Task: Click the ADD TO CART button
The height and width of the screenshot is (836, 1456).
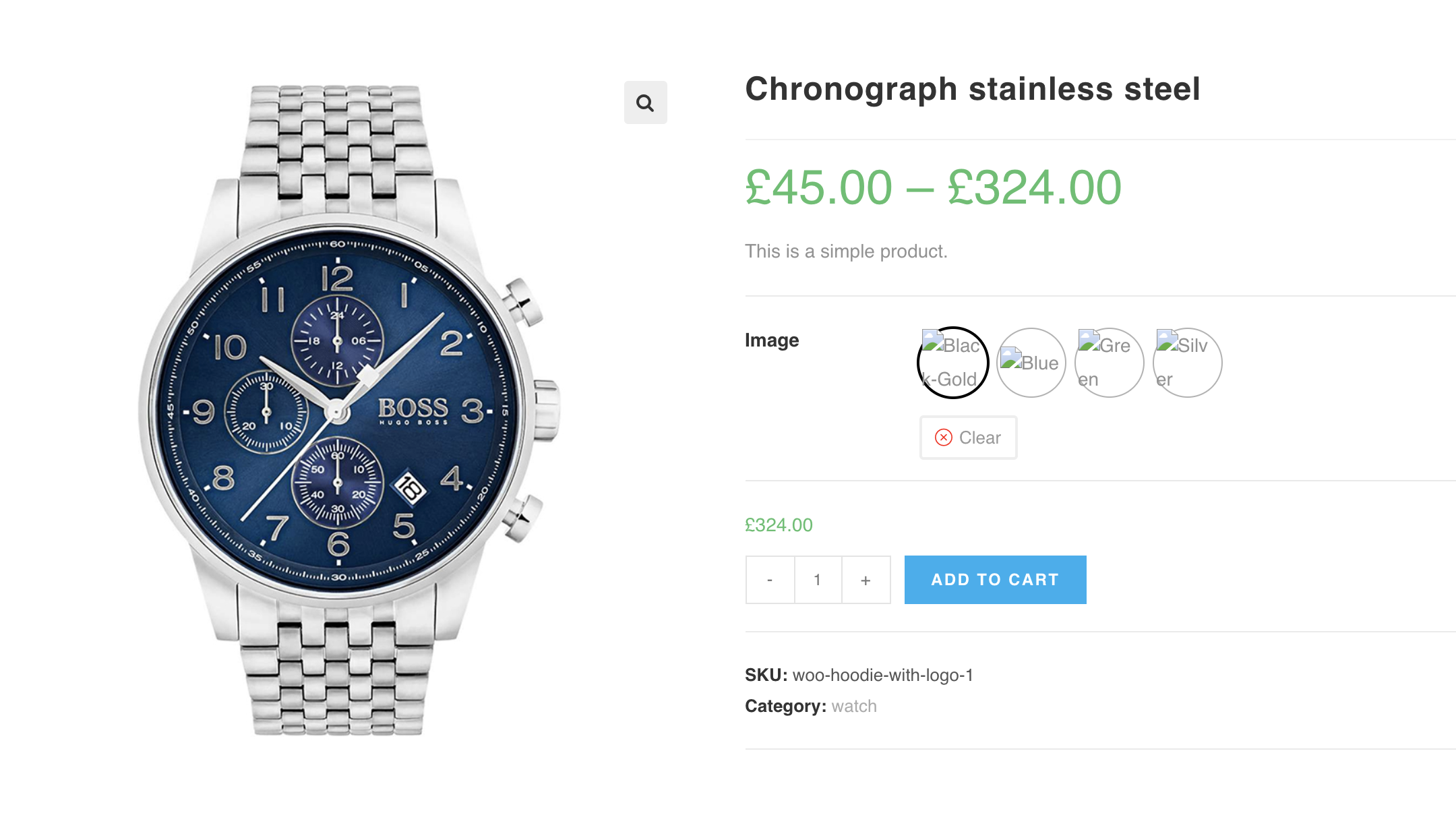Action: coord(995,579)
